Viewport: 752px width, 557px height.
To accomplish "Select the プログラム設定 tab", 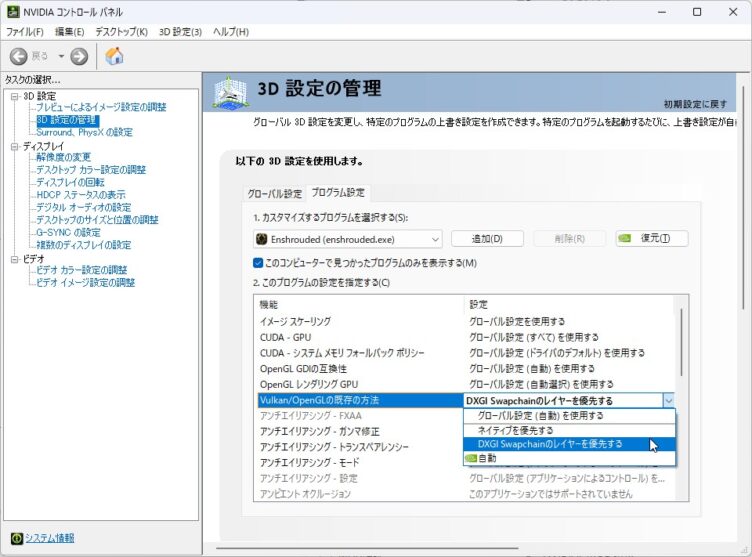I will 338,192.
